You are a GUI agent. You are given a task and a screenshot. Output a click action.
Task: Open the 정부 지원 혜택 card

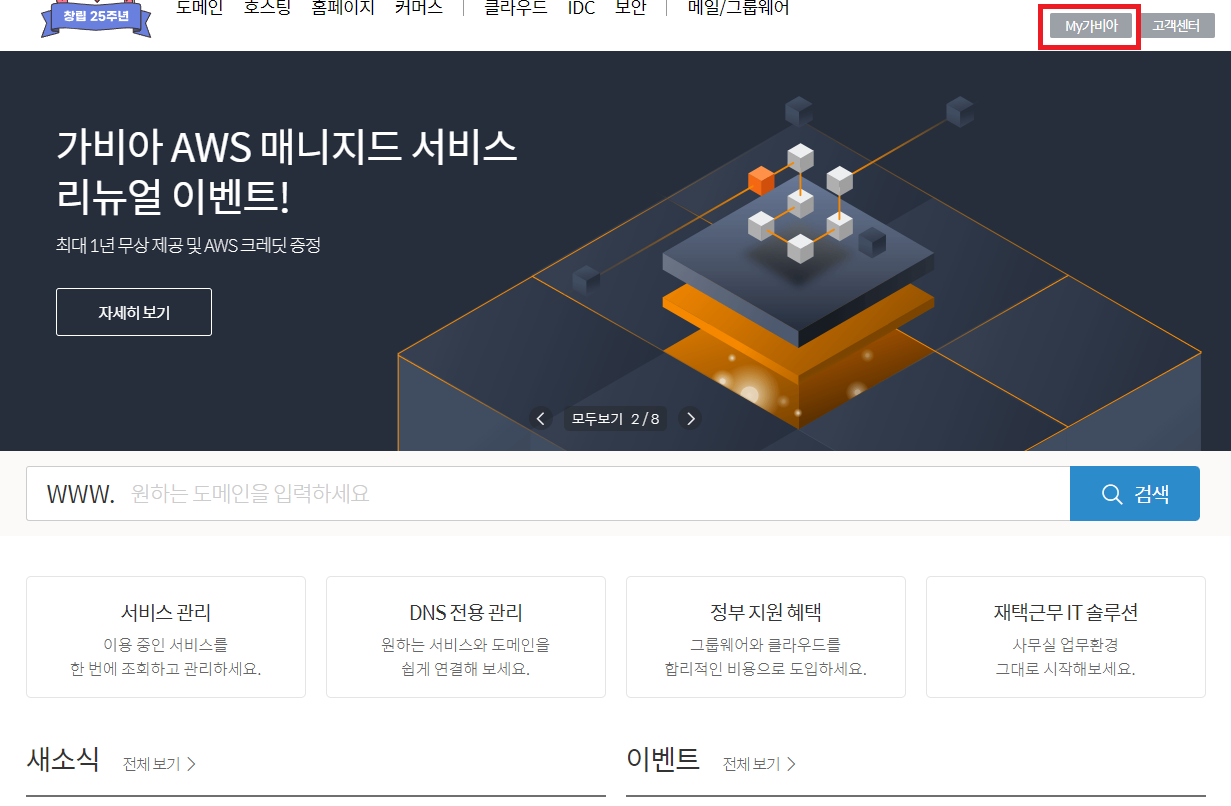765,637
